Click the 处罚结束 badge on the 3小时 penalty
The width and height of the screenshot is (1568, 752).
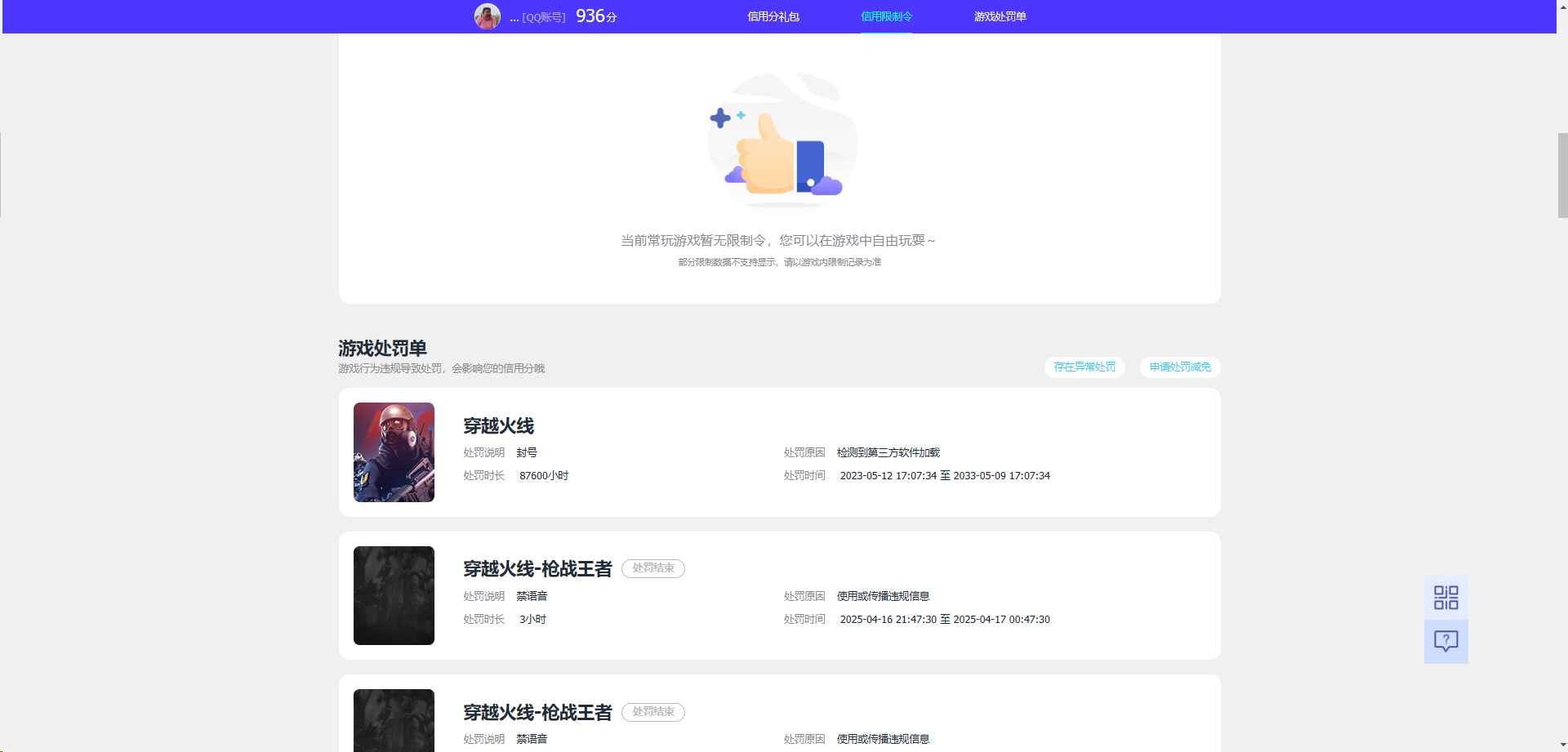click(653, 568)
